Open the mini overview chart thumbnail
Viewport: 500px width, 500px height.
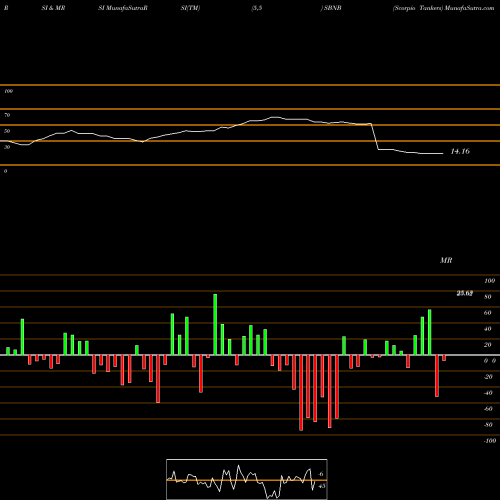click(247, 479)
